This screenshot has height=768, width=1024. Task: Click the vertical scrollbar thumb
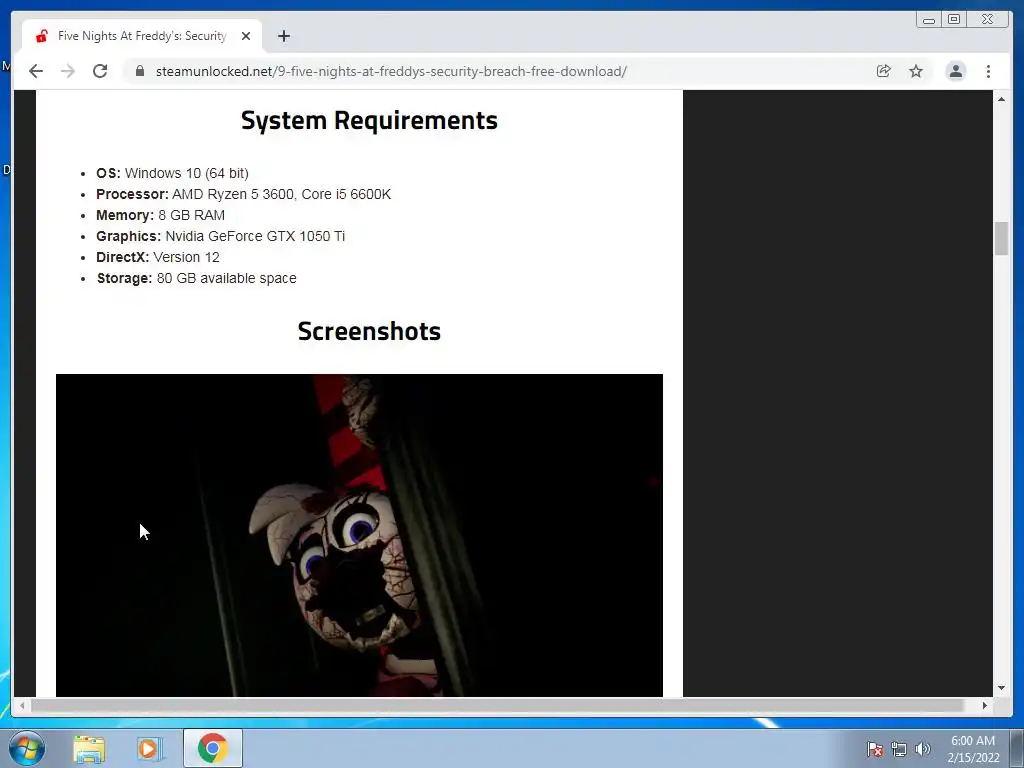coord(1001,238)
